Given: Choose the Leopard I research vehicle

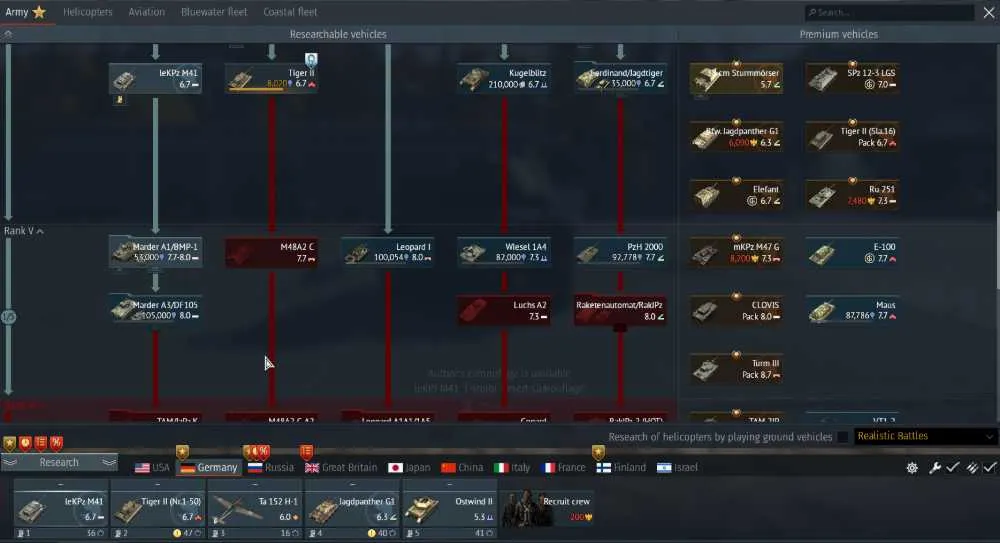Looking at the screenshot, I should point(388,252).
